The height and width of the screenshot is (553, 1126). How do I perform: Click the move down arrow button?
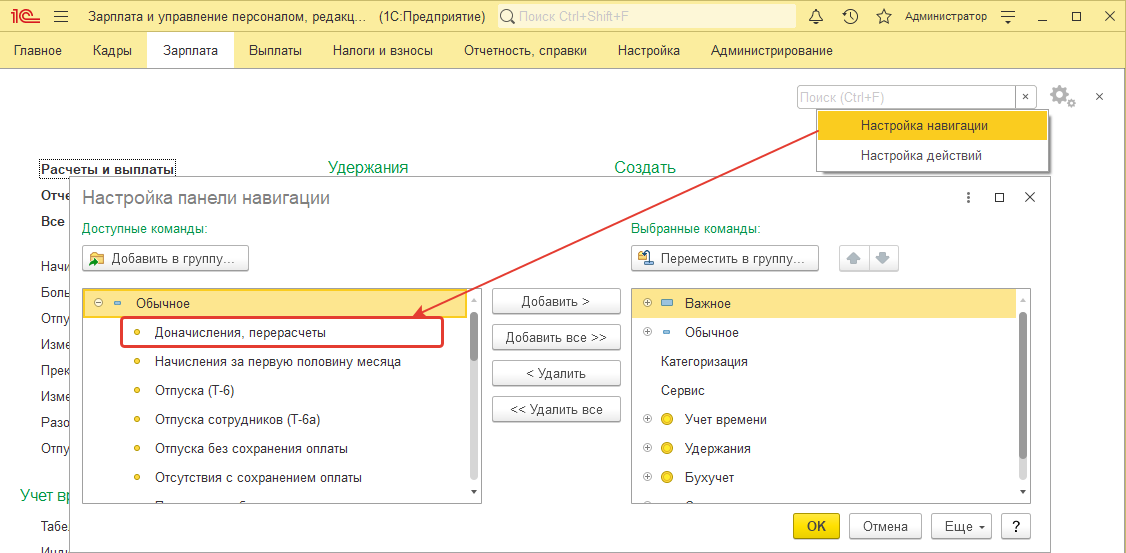click(882, 258)
